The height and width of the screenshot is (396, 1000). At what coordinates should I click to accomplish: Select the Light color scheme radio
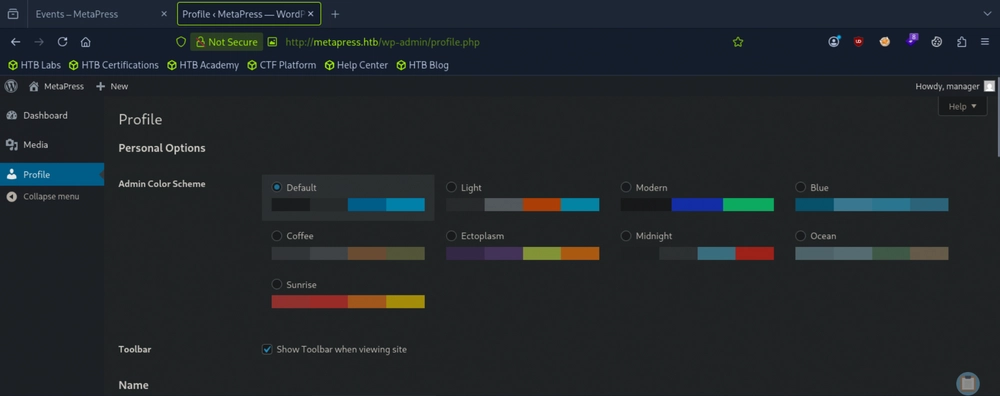point(452,187)
